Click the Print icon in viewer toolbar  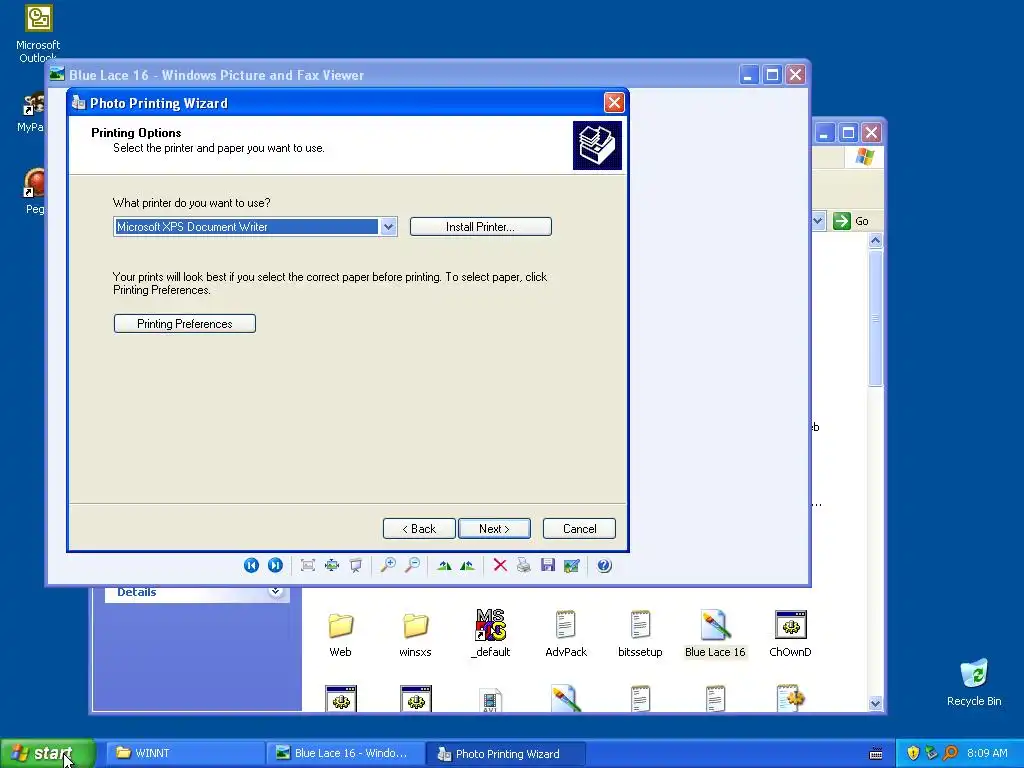pyautogui.click(x=524, y=566)
